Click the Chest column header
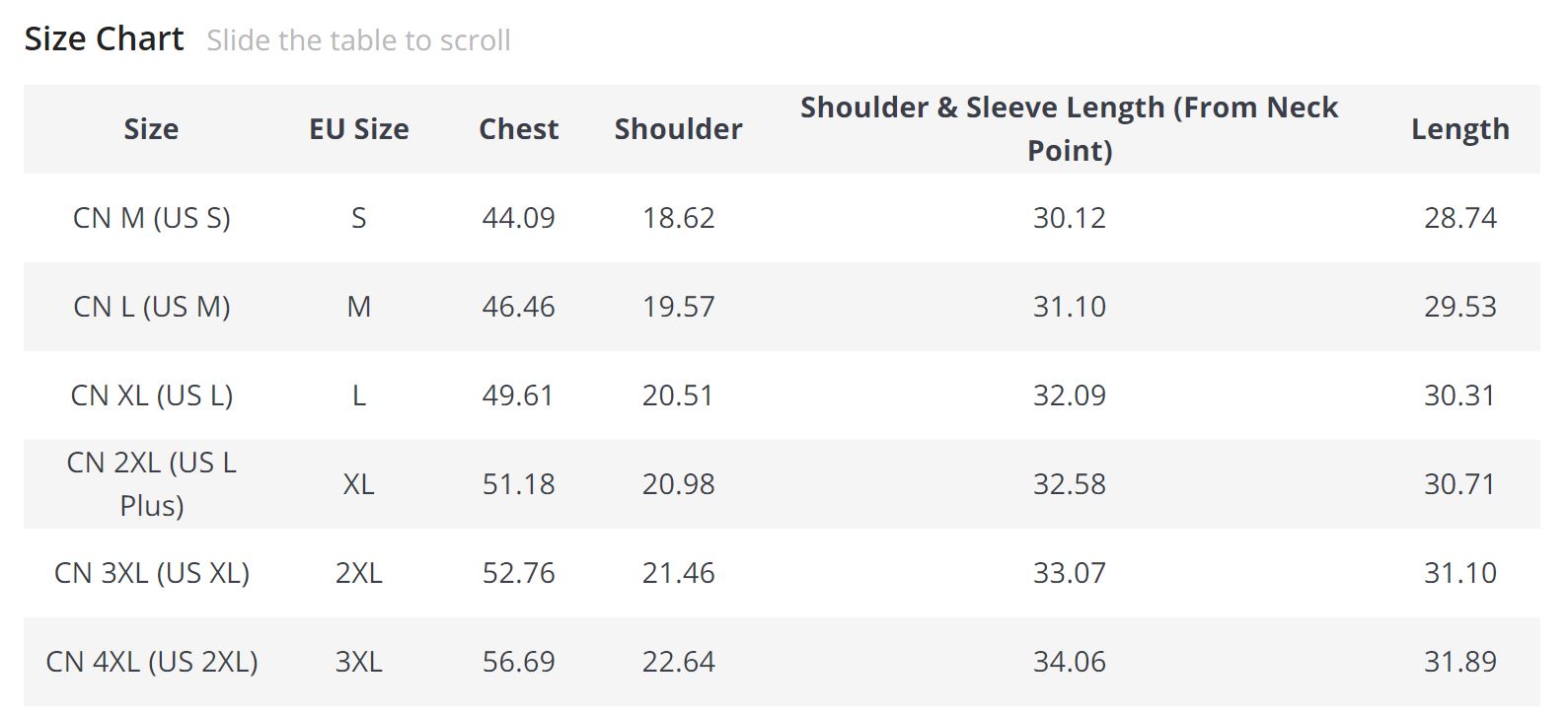Viewport: 1568px width, 717px height. (x=518, y=129)
